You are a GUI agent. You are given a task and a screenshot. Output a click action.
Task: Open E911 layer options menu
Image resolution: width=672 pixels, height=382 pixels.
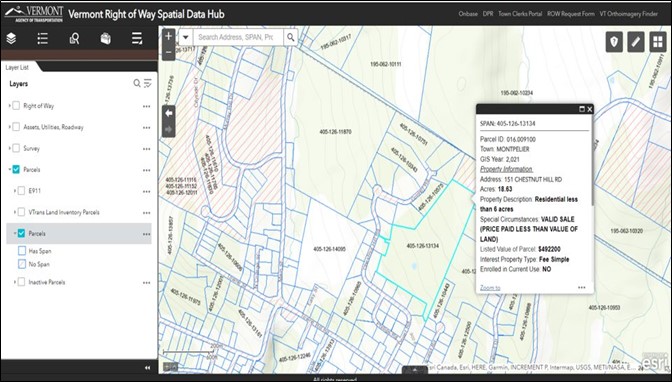pos(147,192)
